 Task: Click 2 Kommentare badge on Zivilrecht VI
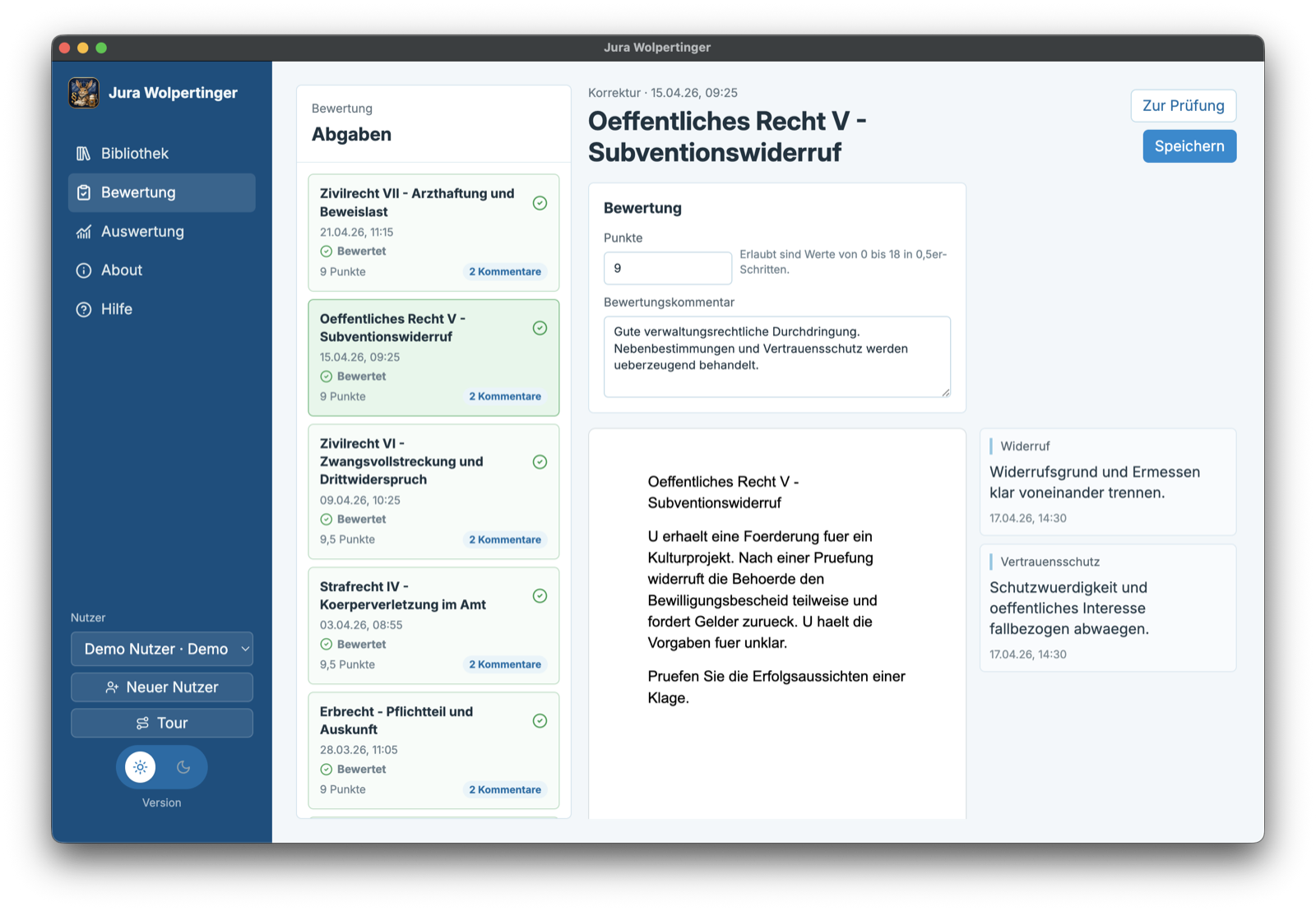pos(505,540)
